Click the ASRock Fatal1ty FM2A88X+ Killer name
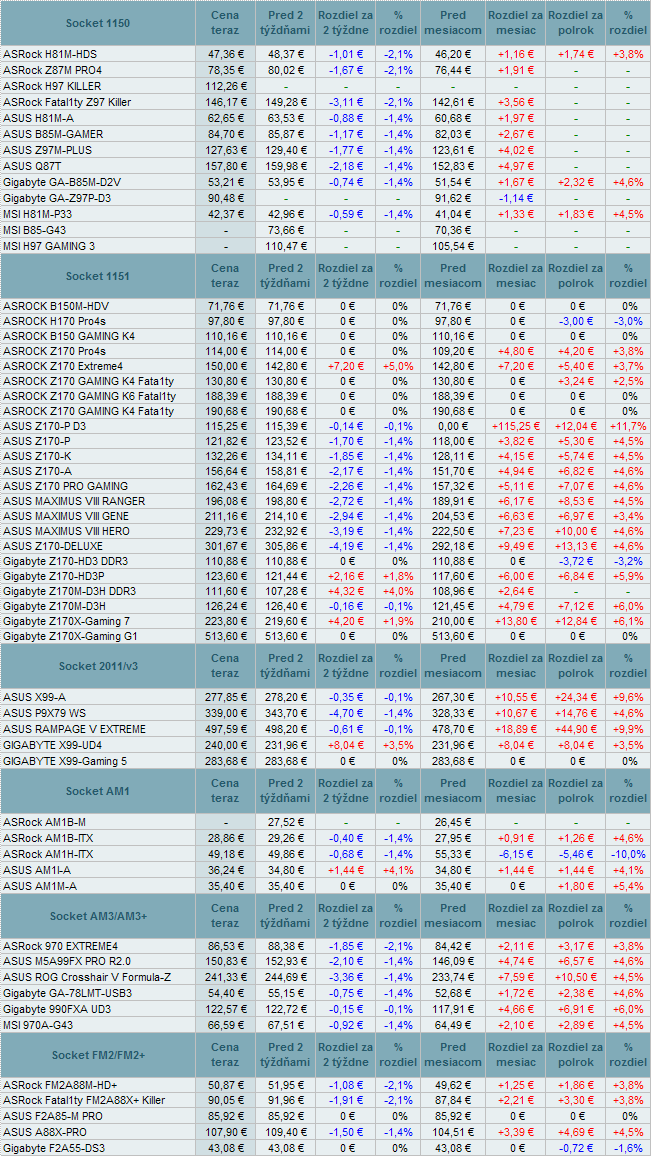Image resolution: width=651 pixels, height=1156 pixels. tap(86, 1101)
